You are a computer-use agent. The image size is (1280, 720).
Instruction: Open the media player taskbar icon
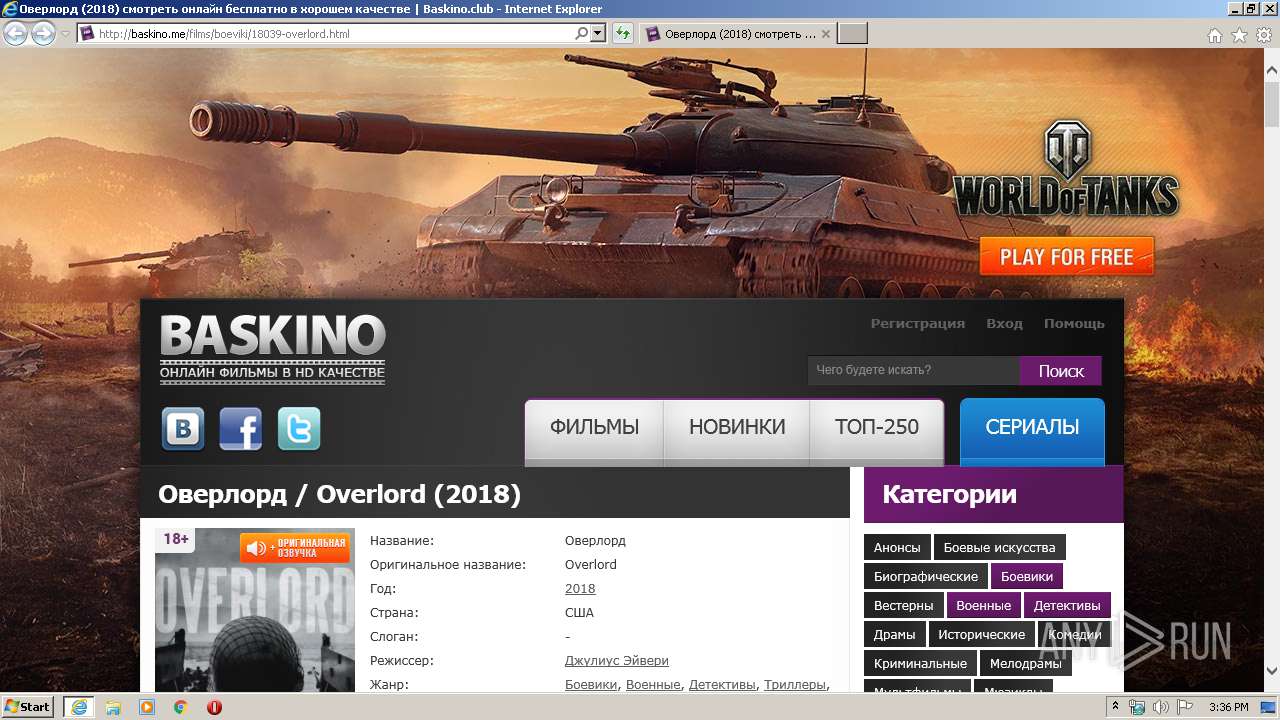coord(147,707)
